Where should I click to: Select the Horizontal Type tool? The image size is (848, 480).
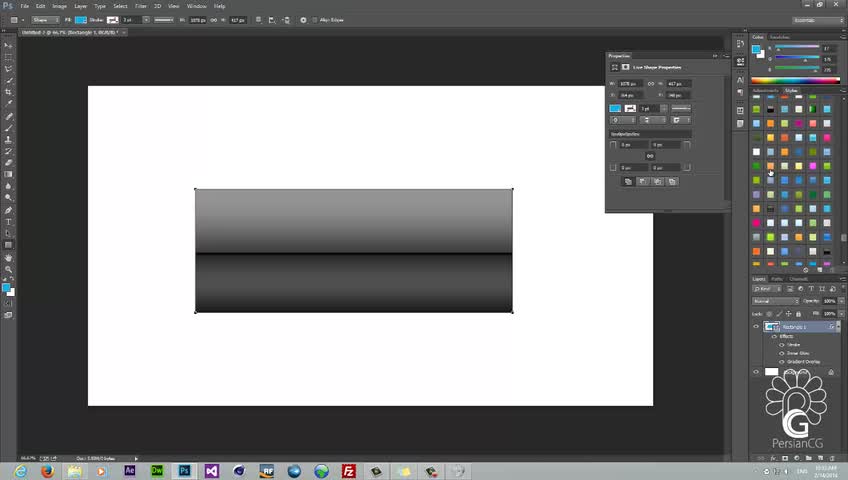tap(8, 222)
